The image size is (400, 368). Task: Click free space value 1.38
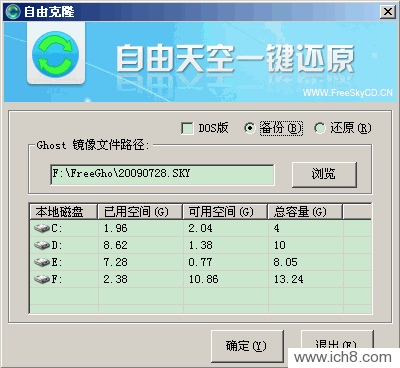[x=200, y=246]
